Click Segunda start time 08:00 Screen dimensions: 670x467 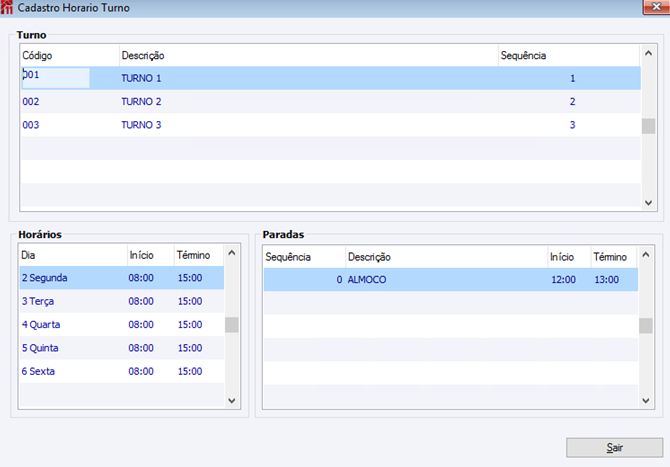(x=141, y=278)
